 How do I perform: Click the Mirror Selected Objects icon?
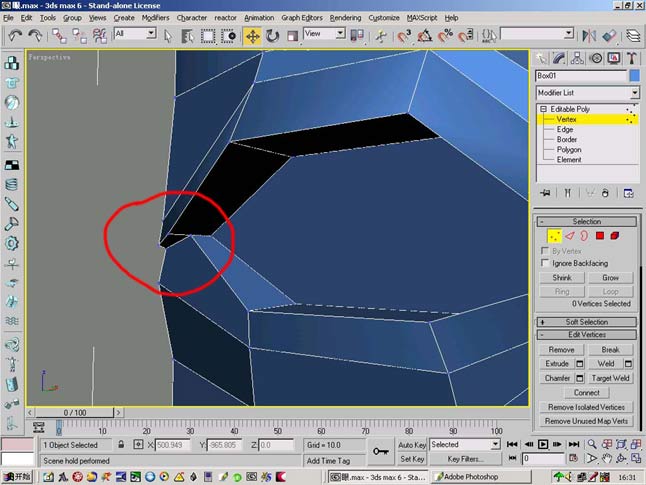click(x=589, y=36)
